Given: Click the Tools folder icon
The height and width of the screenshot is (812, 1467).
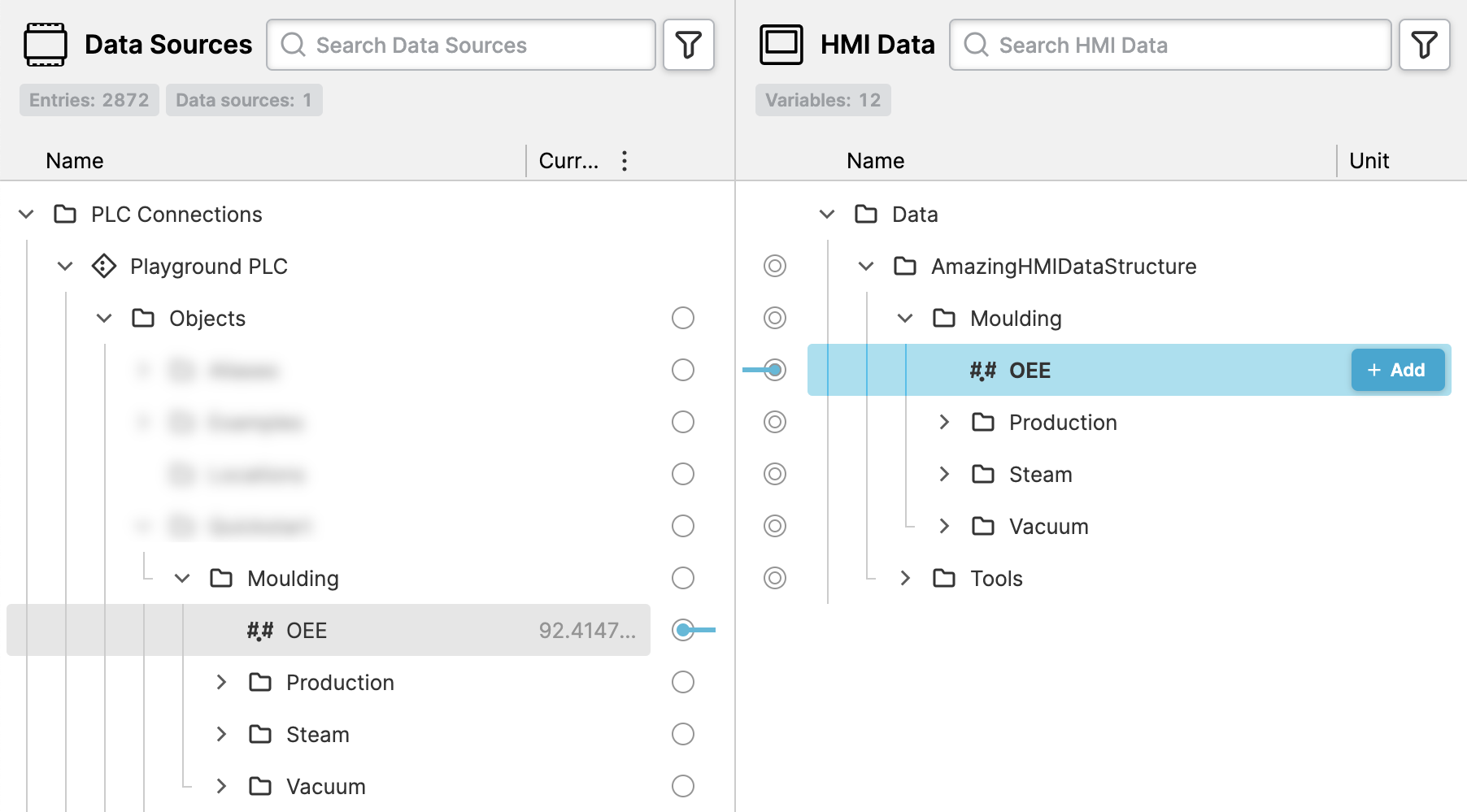Looking at the screenshot, I should pyautogui.click(x=944, y=578).
